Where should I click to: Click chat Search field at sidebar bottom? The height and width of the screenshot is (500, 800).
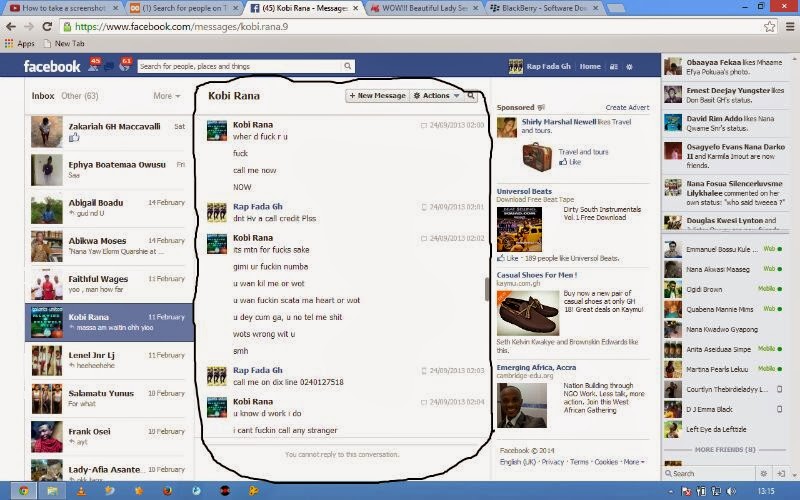(x=709, y=473)
